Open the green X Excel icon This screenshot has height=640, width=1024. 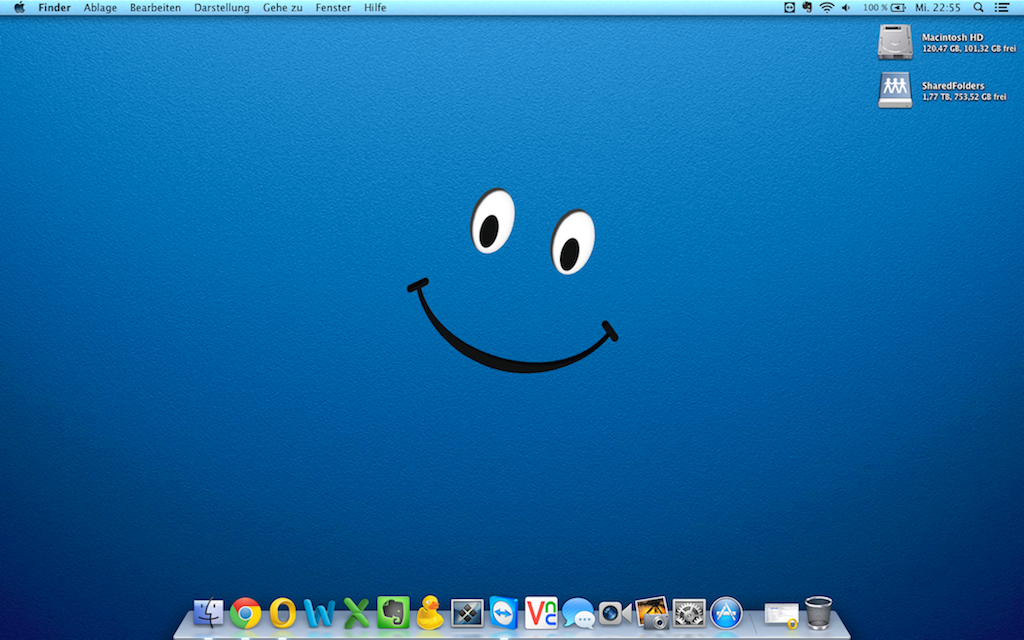[356, 612]
